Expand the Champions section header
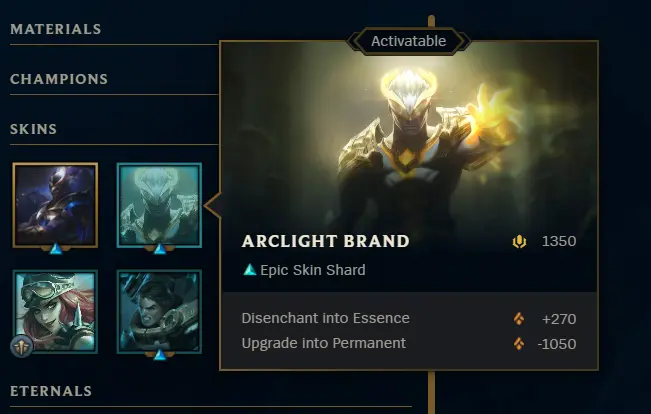This screenshot has height=414, width=651. pyautogui.click(x=59, y=79)
